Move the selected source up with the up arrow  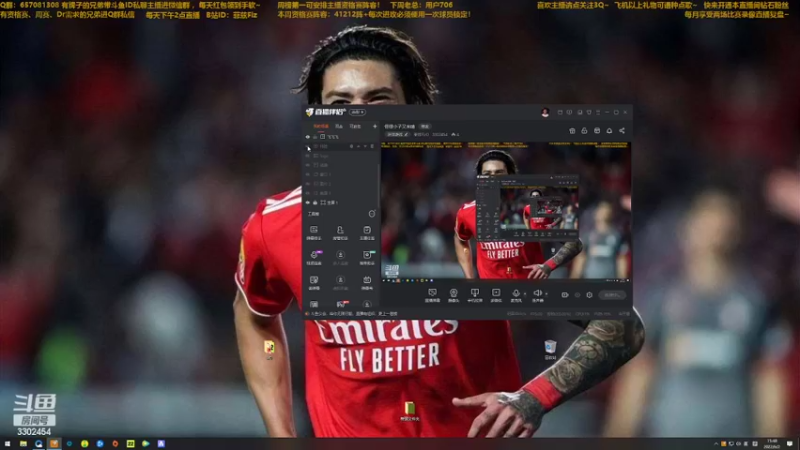(x=358, y=146)
